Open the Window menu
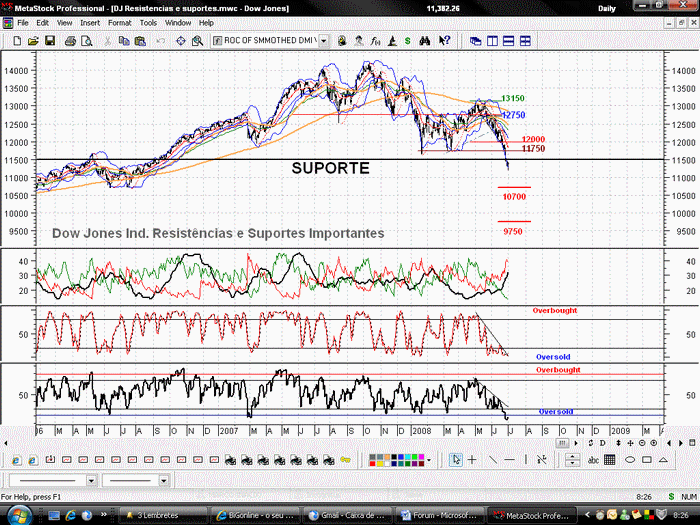 click(x=178, y=23)
